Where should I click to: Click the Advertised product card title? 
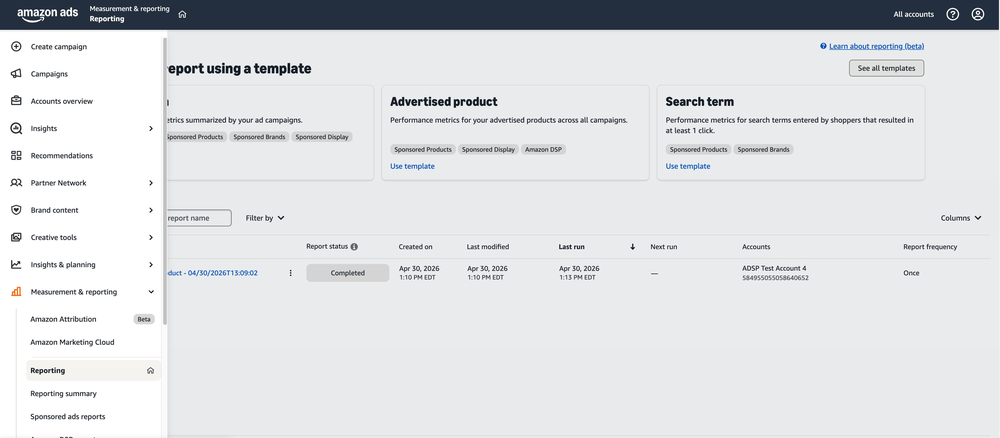click(444, 102)
